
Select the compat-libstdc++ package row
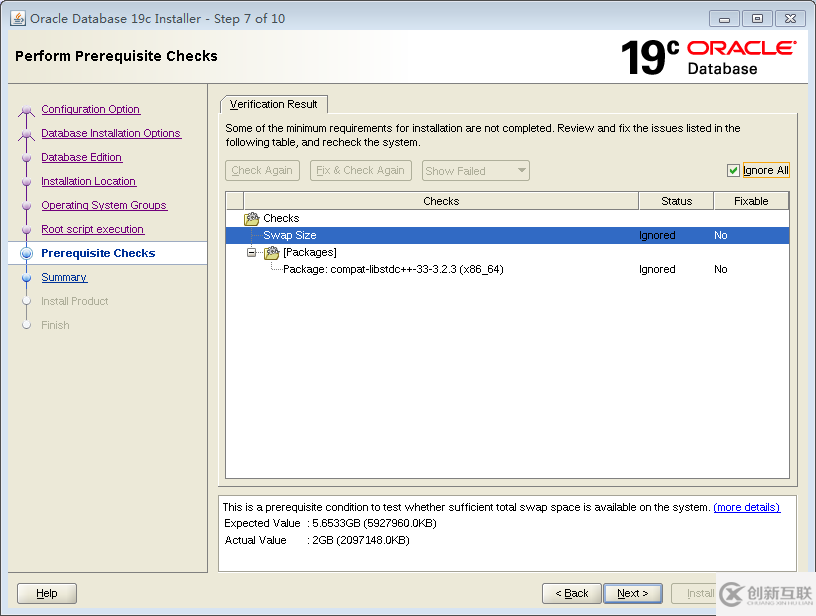pyautogui.click(x=507, y=269)
